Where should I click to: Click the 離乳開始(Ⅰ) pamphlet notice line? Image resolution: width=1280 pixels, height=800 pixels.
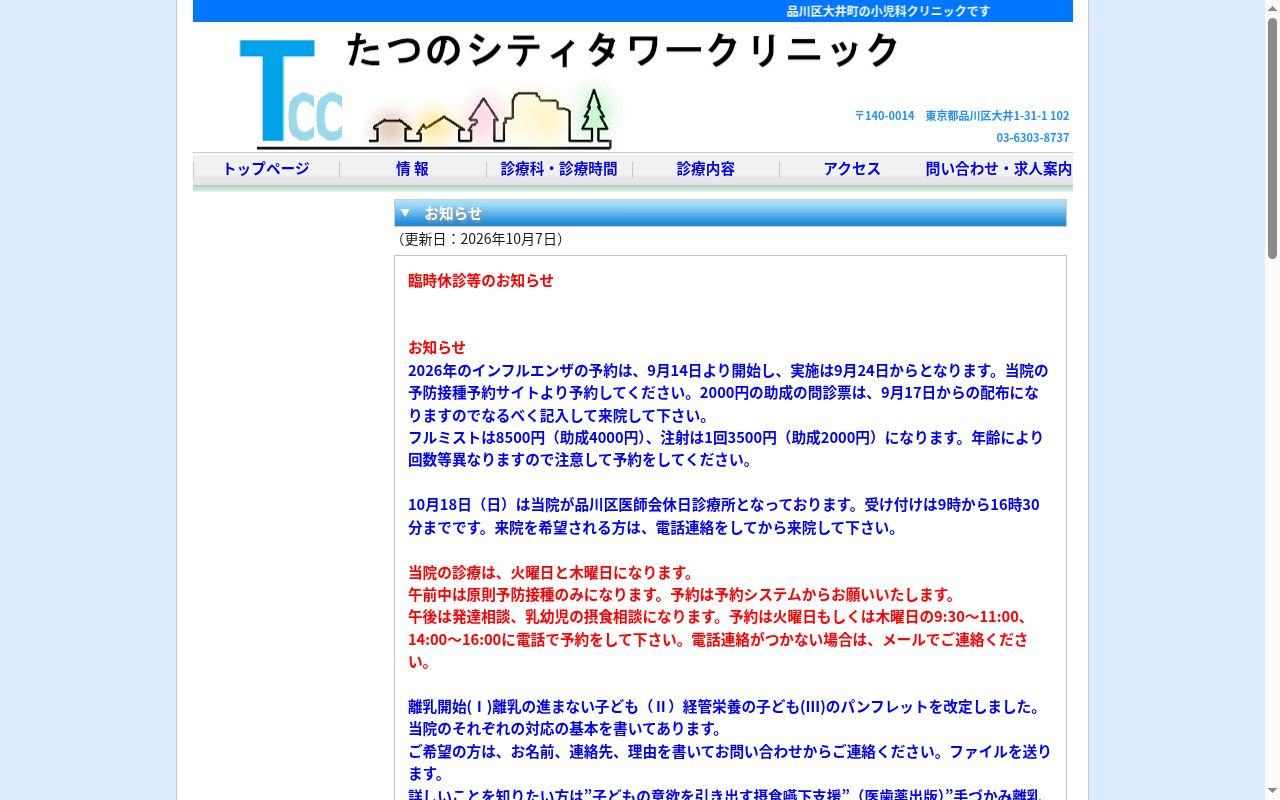coord(724,706)
